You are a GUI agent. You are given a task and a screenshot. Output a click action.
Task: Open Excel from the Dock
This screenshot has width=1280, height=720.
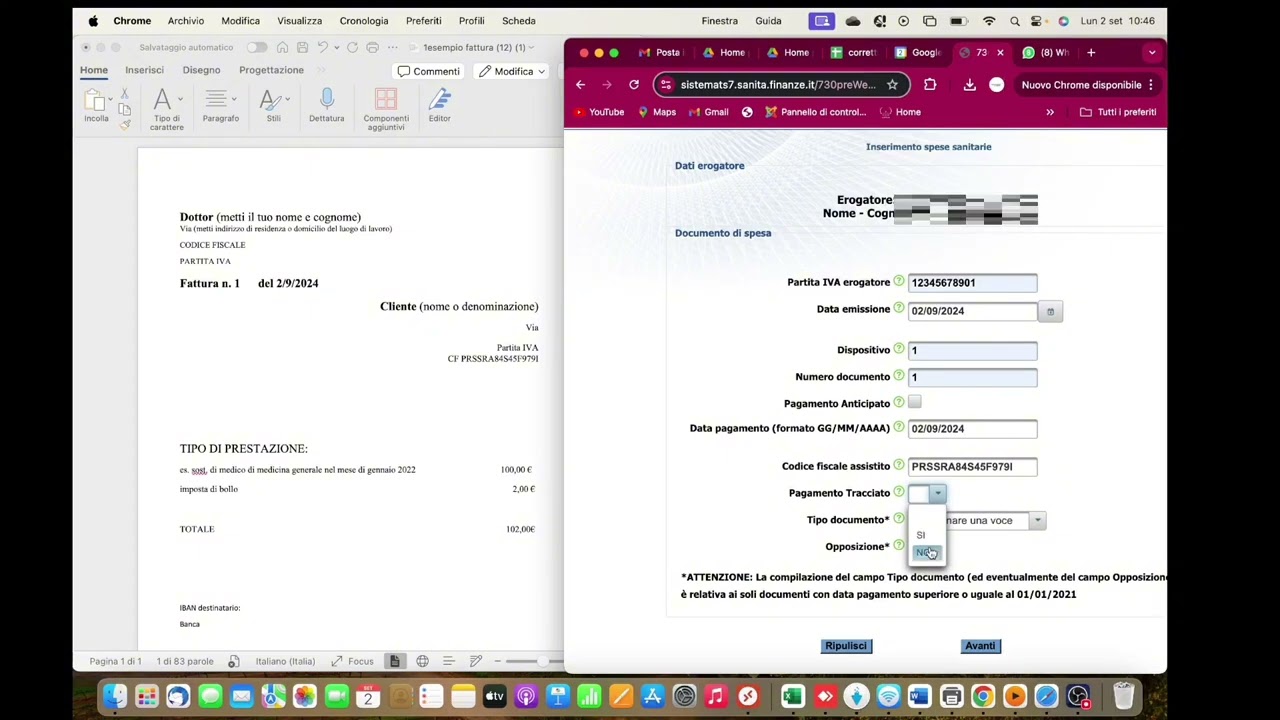point(792,696)
